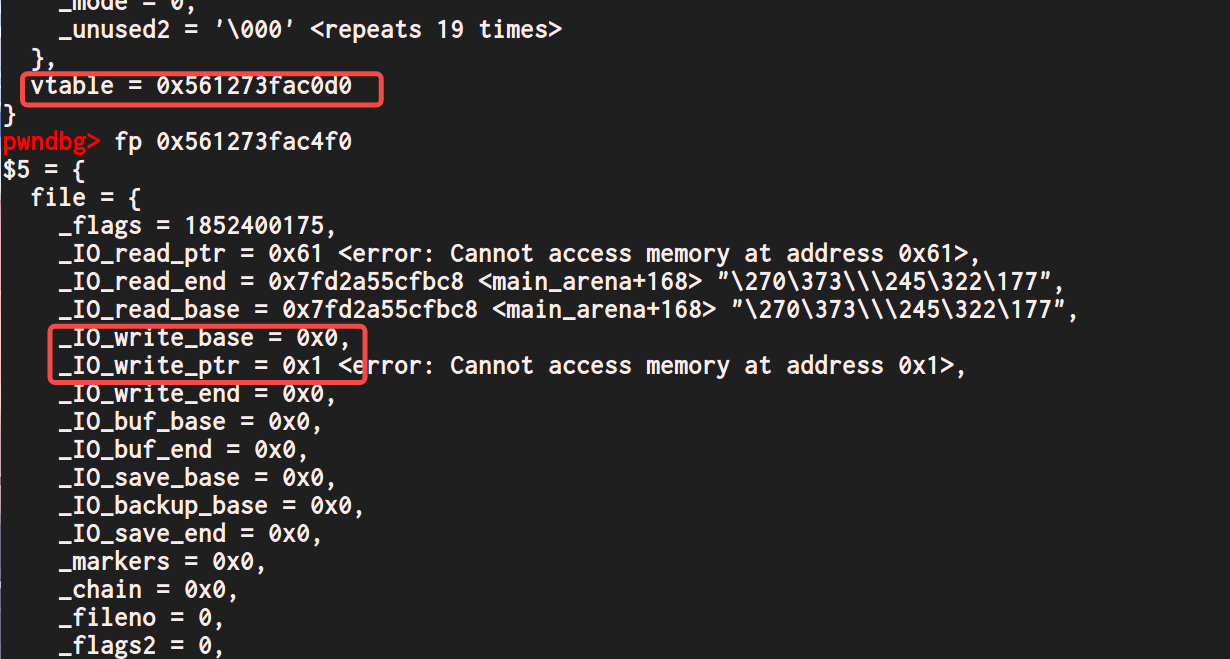This screenshot has width=1230, height=659.
Task: Click the _IO_write_base = 0x0 line
Action: click(205, 338)
